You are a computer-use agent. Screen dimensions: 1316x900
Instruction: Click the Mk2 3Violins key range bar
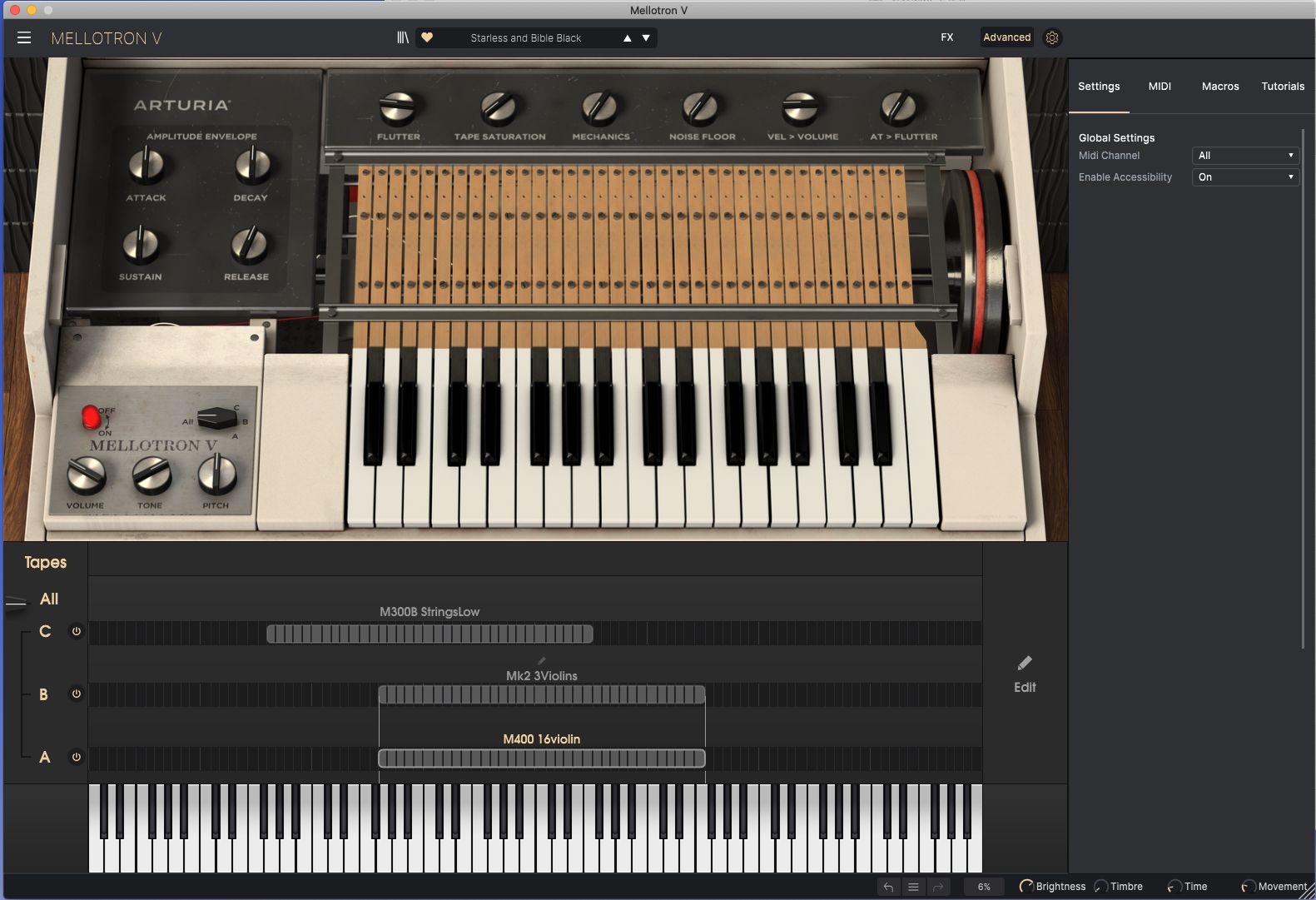pyautogui.click(x=542, y=694)
